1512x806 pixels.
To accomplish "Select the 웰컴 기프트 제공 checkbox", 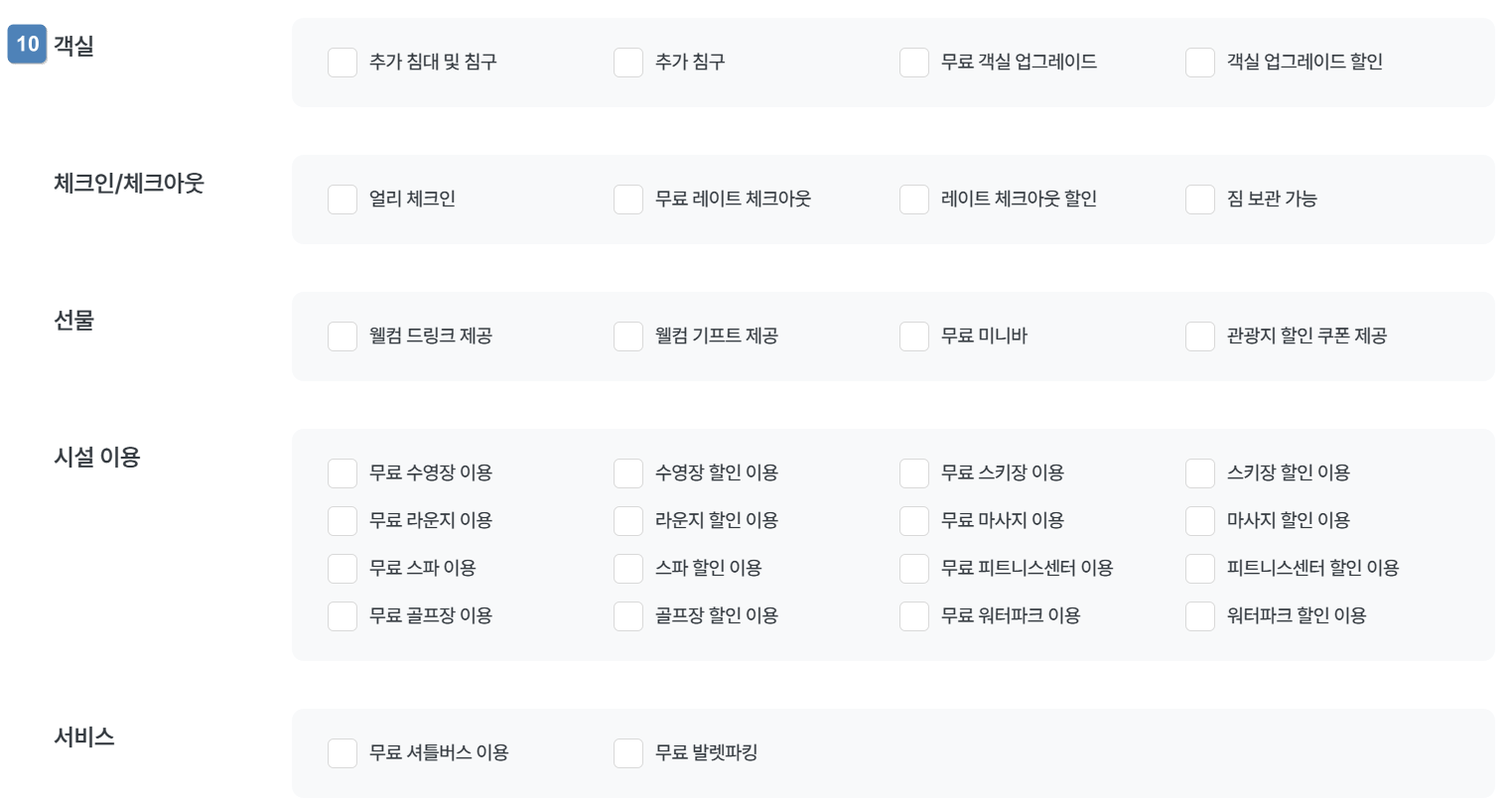I will pyautogui.click(x=628, y=336).
